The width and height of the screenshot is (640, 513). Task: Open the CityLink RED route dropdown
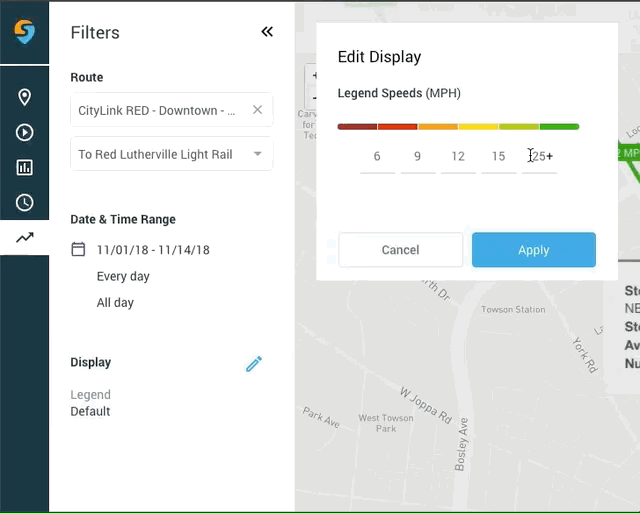(157, 110)
